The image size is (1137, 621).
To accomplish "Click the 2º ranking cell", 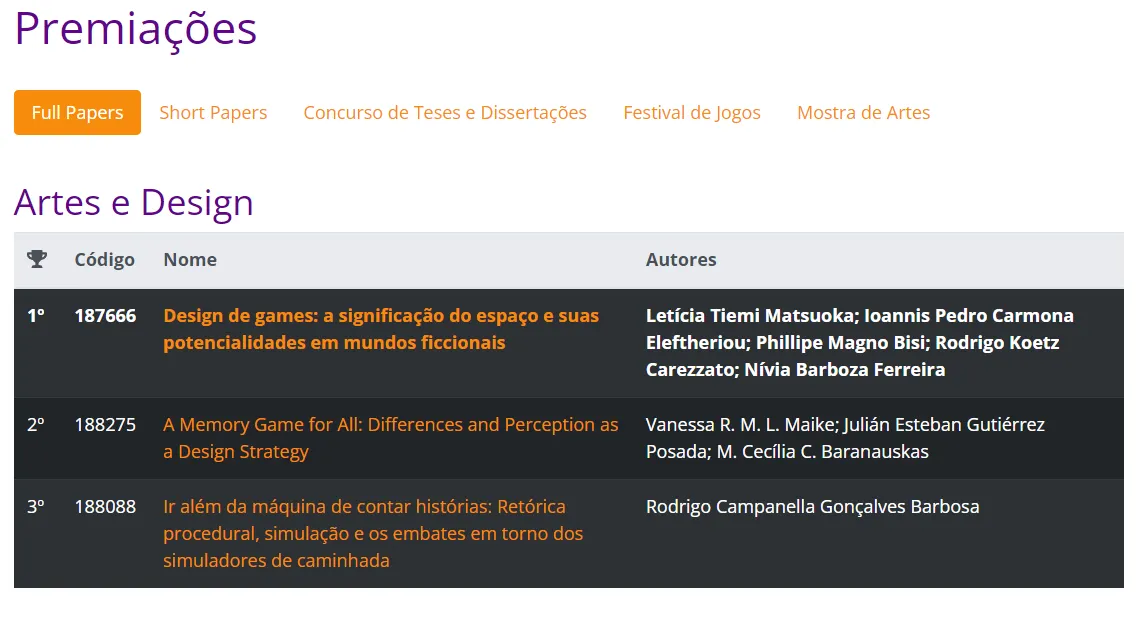I will pos(36,424).
